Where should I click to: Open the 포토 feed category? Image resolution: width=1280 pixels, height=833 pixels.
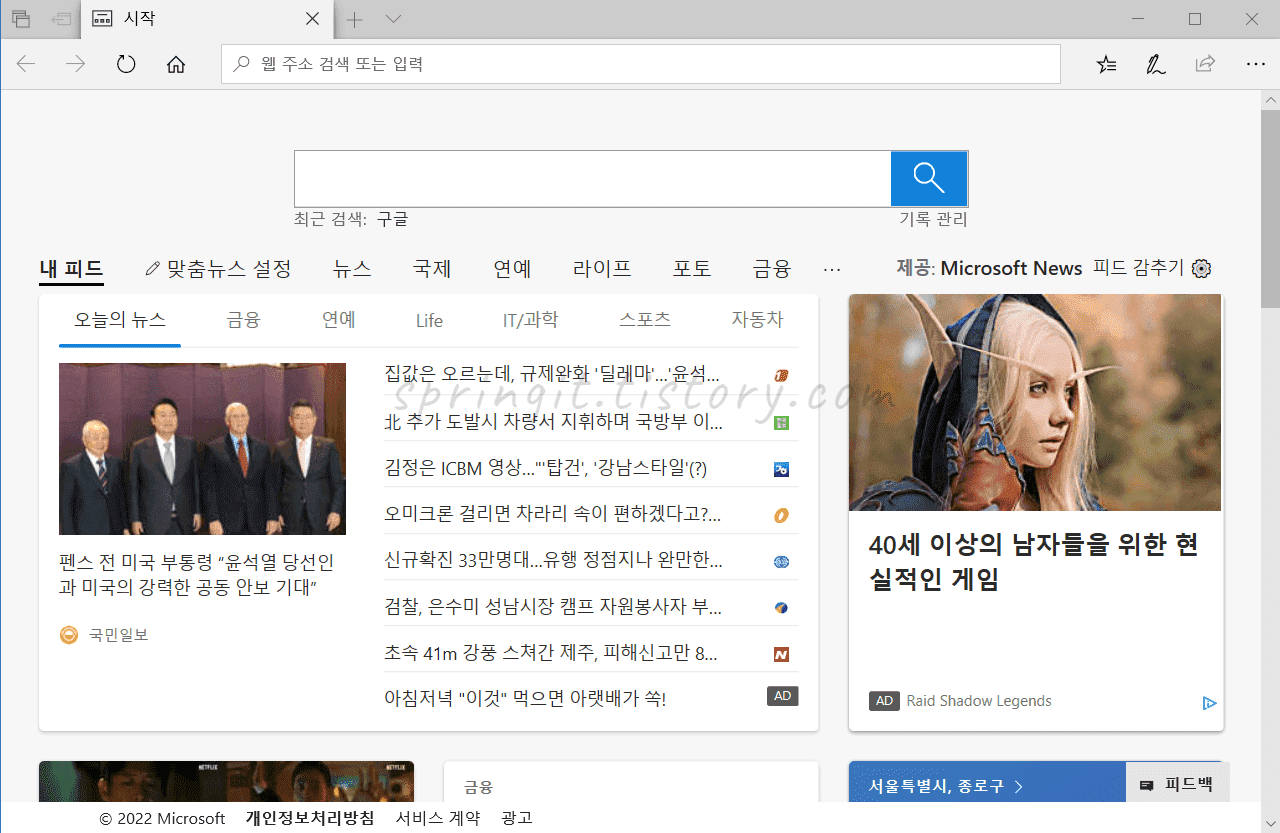coord(692,268)
